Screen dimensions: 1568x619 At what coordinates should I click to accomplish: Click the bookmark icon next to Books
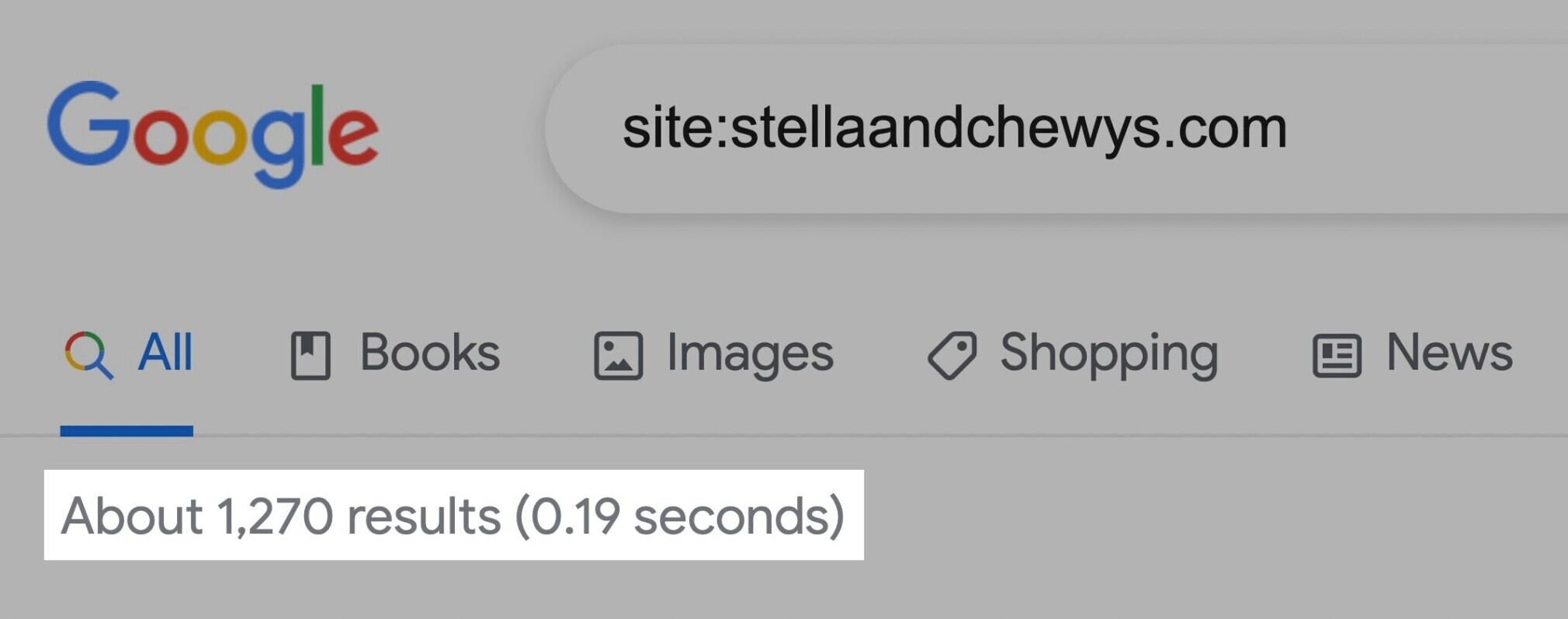[310, 356]
